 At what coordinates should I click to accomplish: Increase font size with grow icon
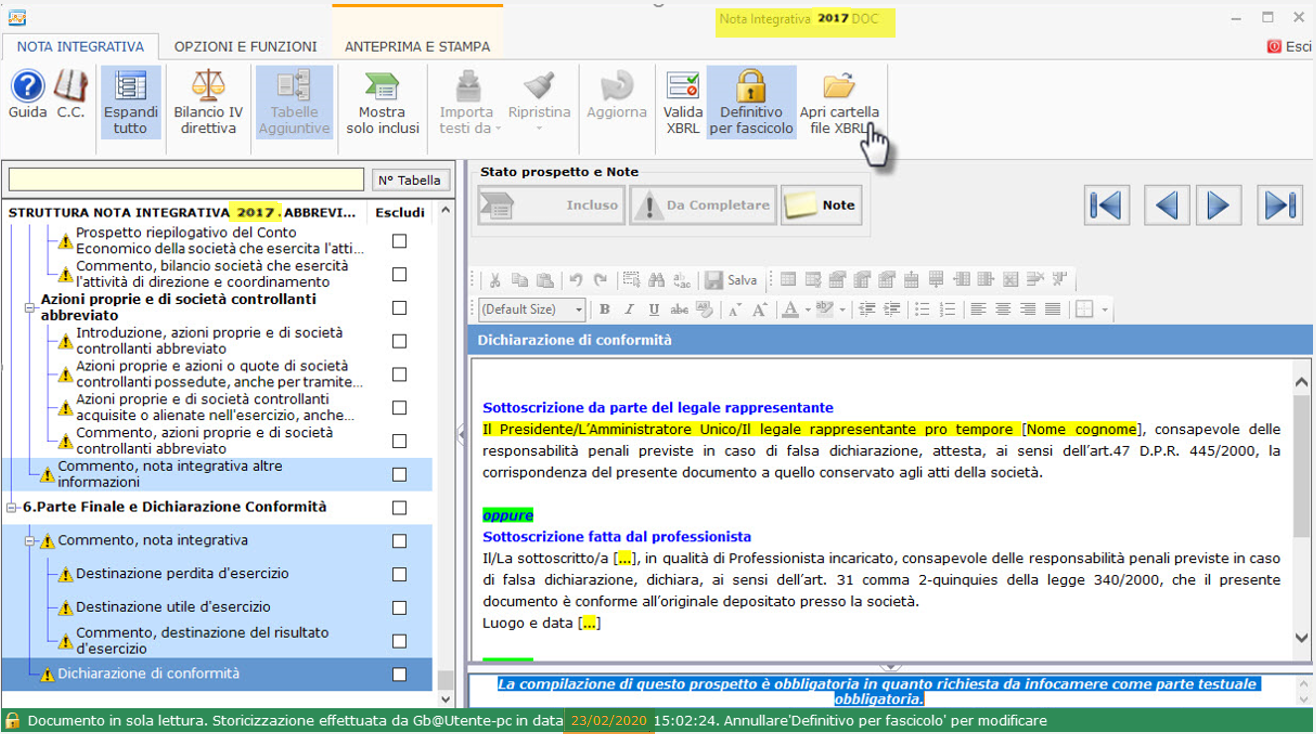click(760, 310)
